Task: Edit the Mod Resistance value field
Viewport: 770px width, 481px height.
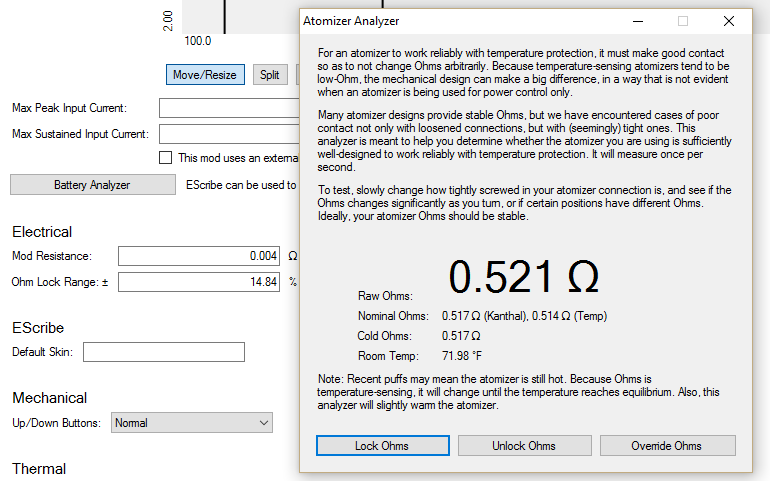Action: click(x=200, y=256)
